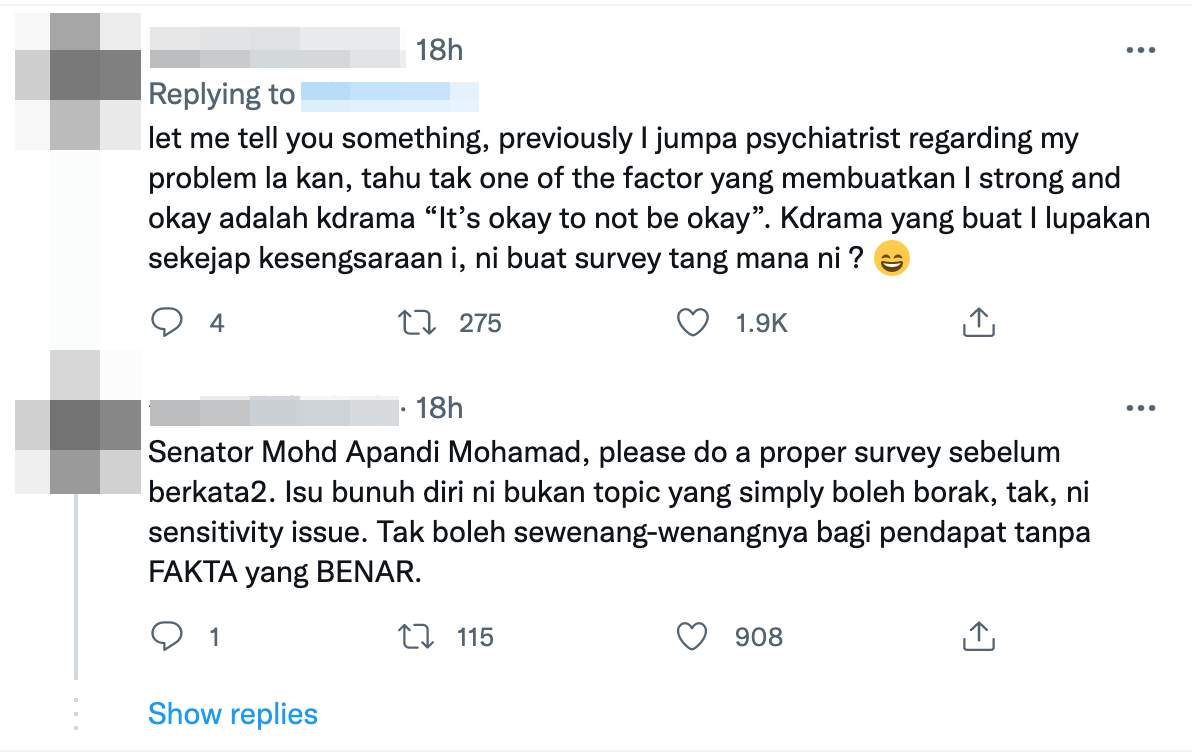The height and width of the screenshot is (756, 1192).
Task: Open first tweet's 18h timestamp
Action: pyautogui.click(x=439, y=50)
